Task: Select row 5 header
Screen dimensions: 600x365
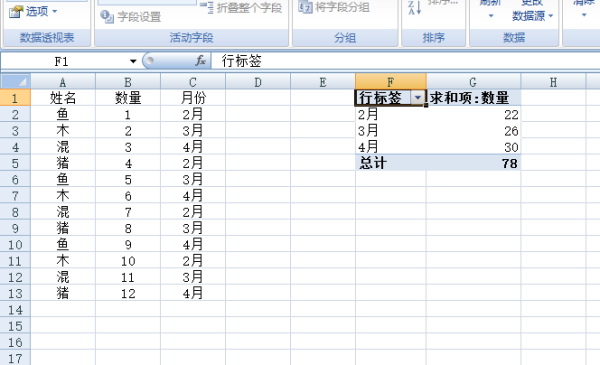Action: click(x=15, y=163)
